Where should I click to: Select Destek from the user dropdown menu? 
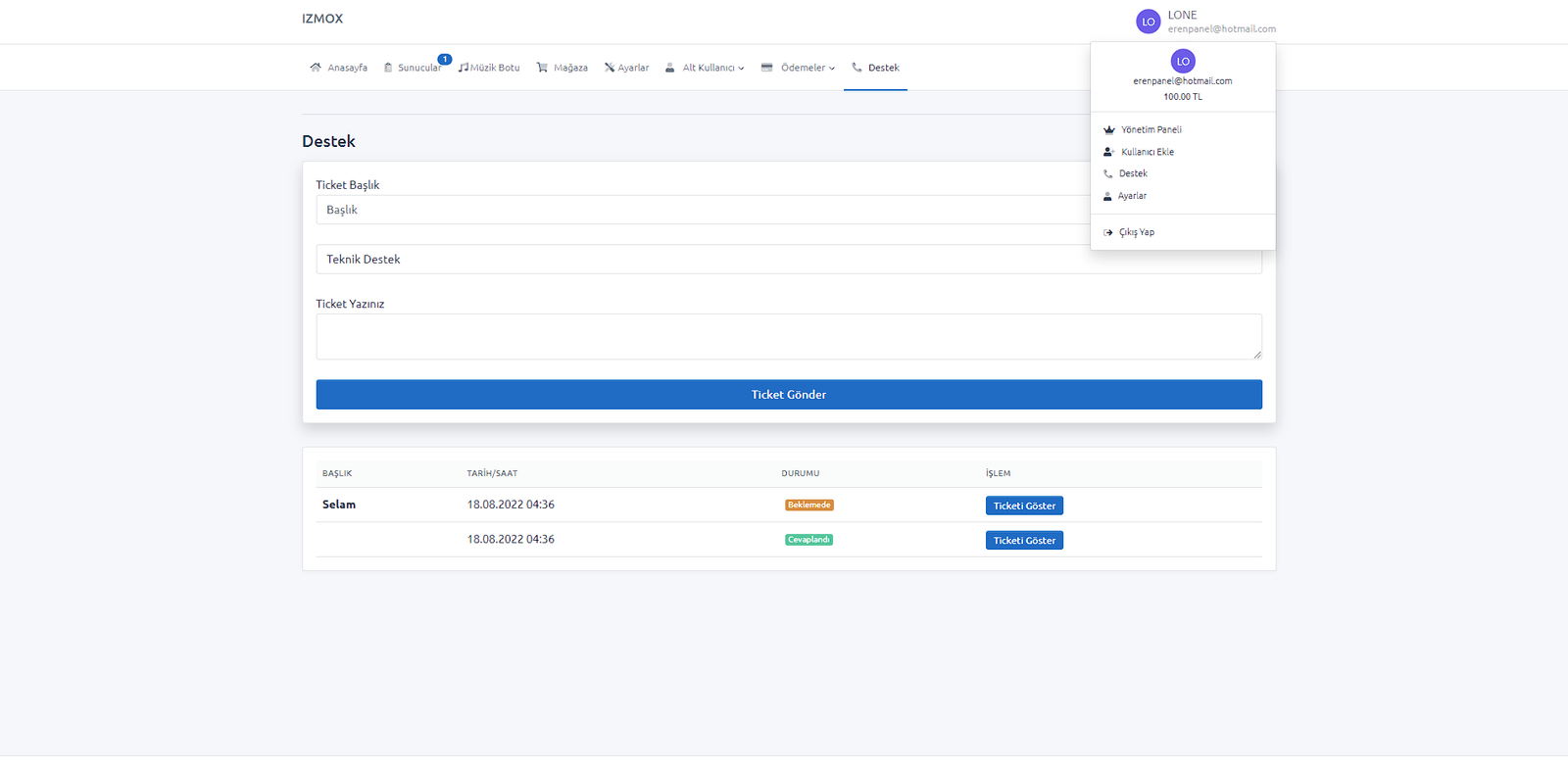[x=1133, y=173]
